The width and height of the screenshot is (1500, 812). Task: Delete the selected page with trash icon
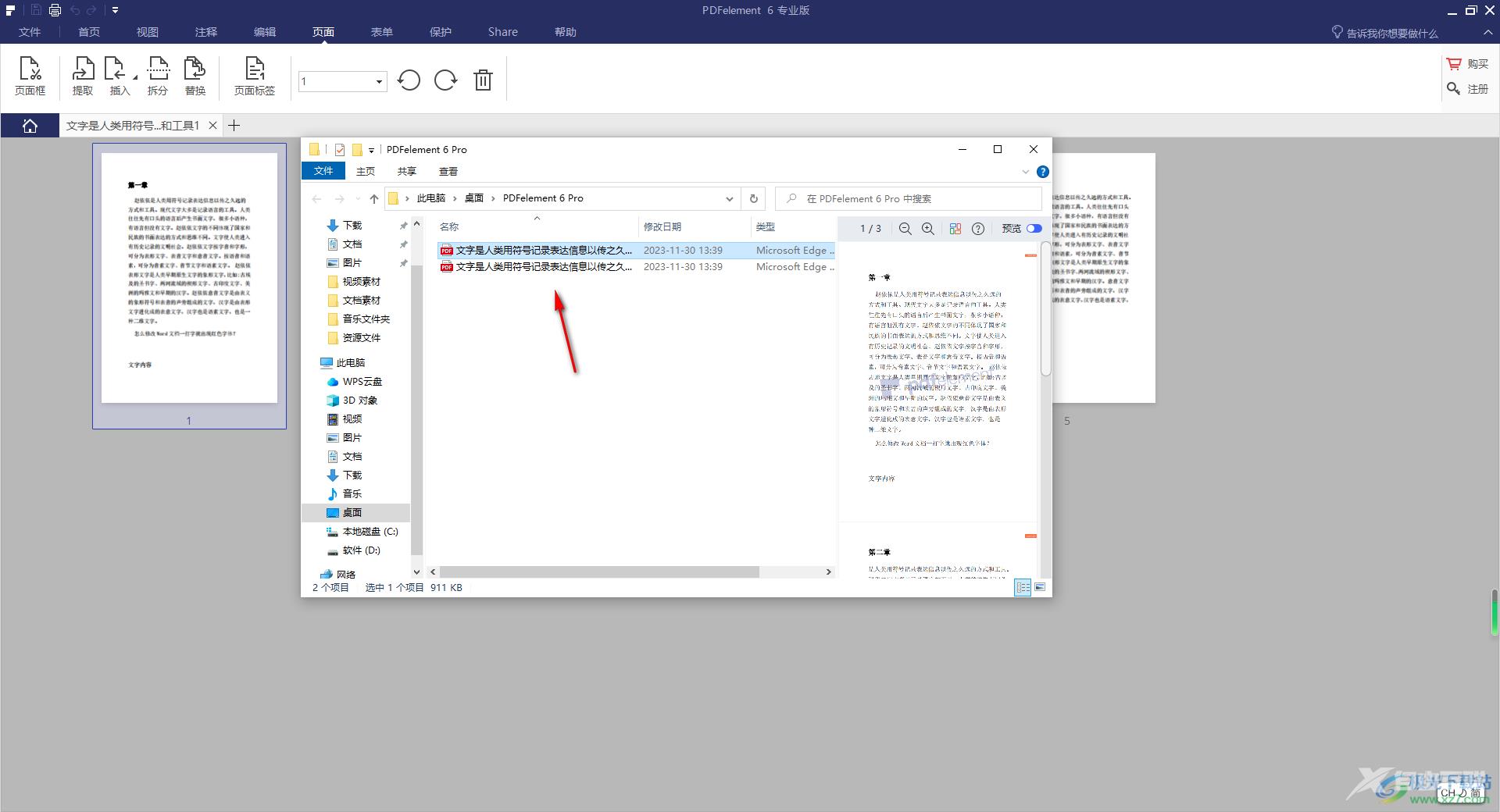(x=483, y=80)
